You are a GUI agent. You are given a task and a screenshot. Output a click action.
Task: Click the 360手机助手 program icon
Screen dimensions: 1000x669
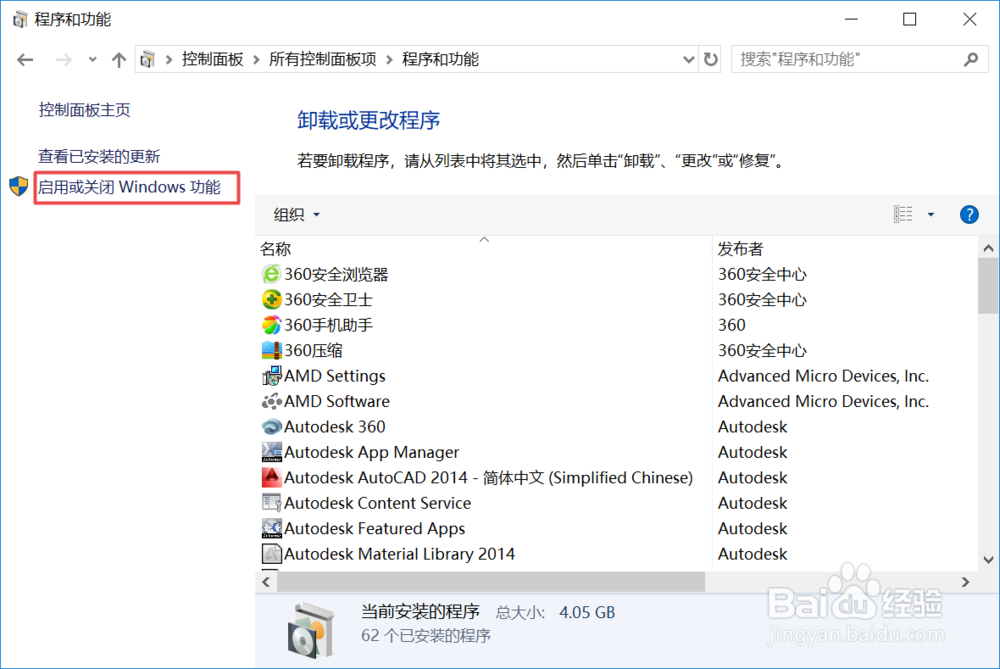click(271, 325)
